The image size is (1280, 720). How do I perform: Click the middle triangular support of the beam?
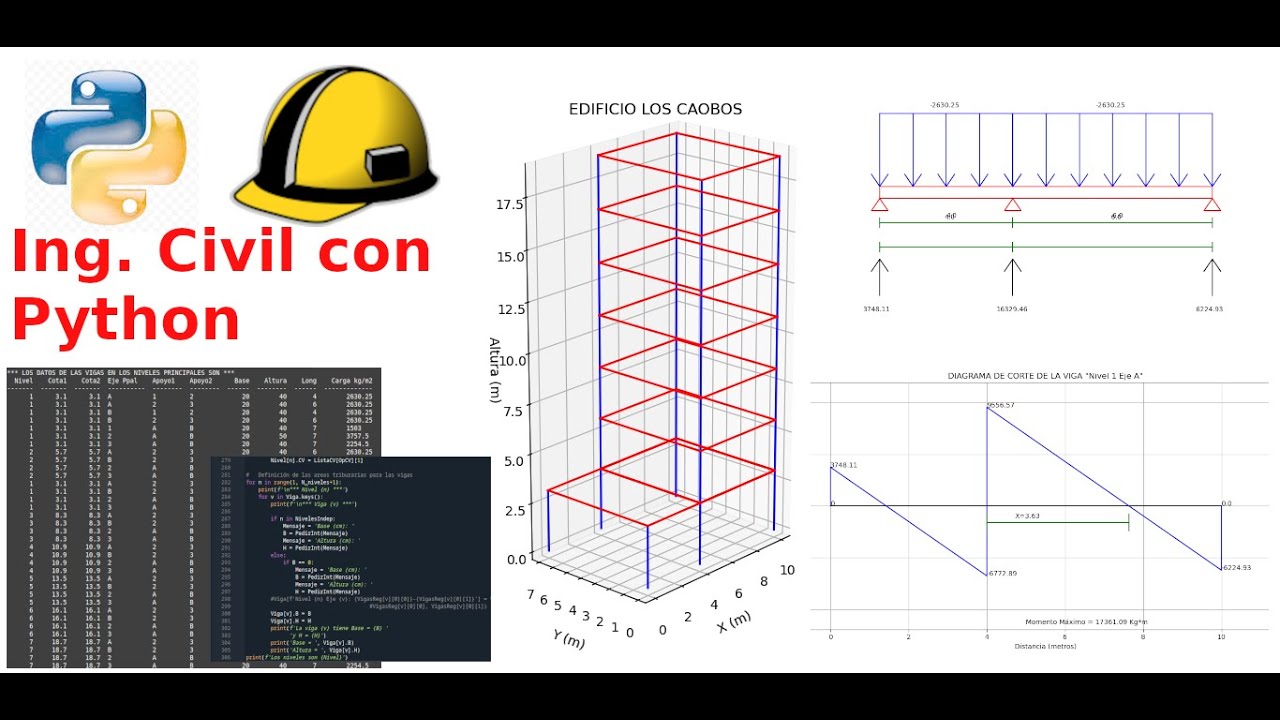click(1012, 204)
